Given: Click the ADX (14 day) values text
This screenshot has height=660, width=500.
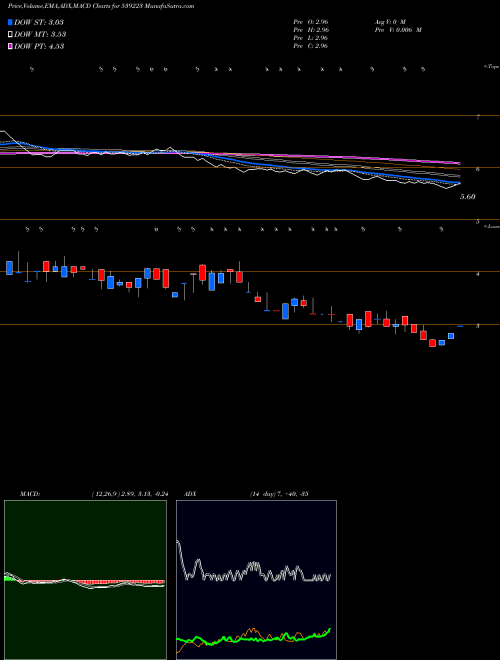Looking at the screenshot, I should (x=279, y=494).
